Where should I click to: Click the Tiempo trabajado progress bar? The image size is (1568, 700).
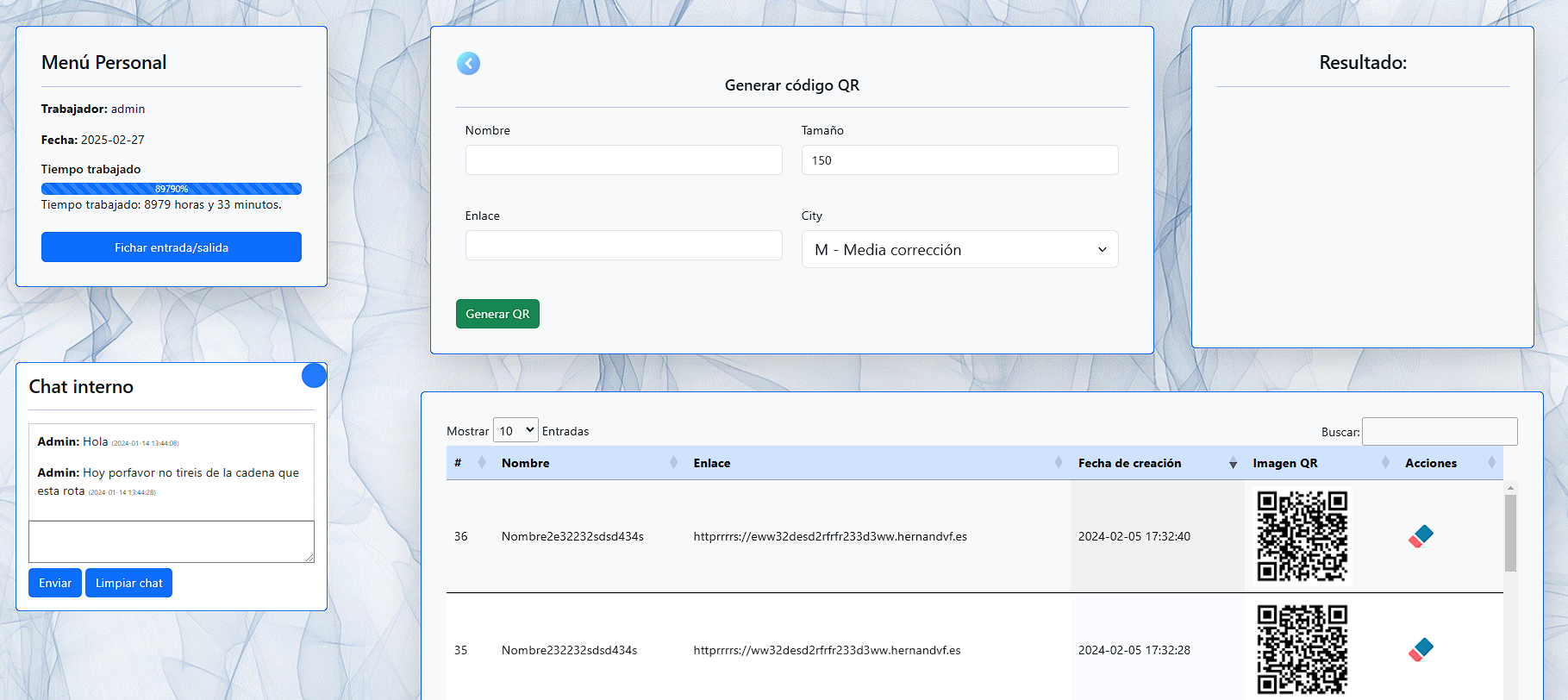(172, 189)
